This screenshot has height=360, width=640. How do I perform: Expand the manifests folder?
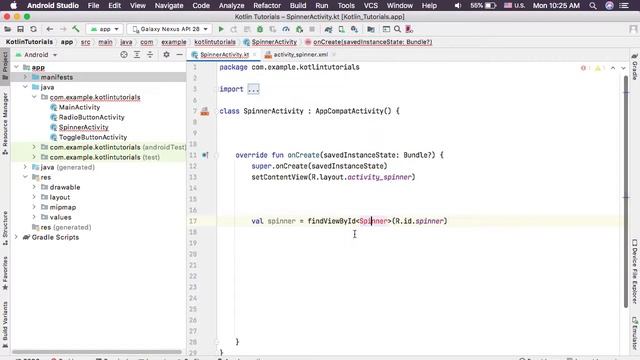click(25, 77)
